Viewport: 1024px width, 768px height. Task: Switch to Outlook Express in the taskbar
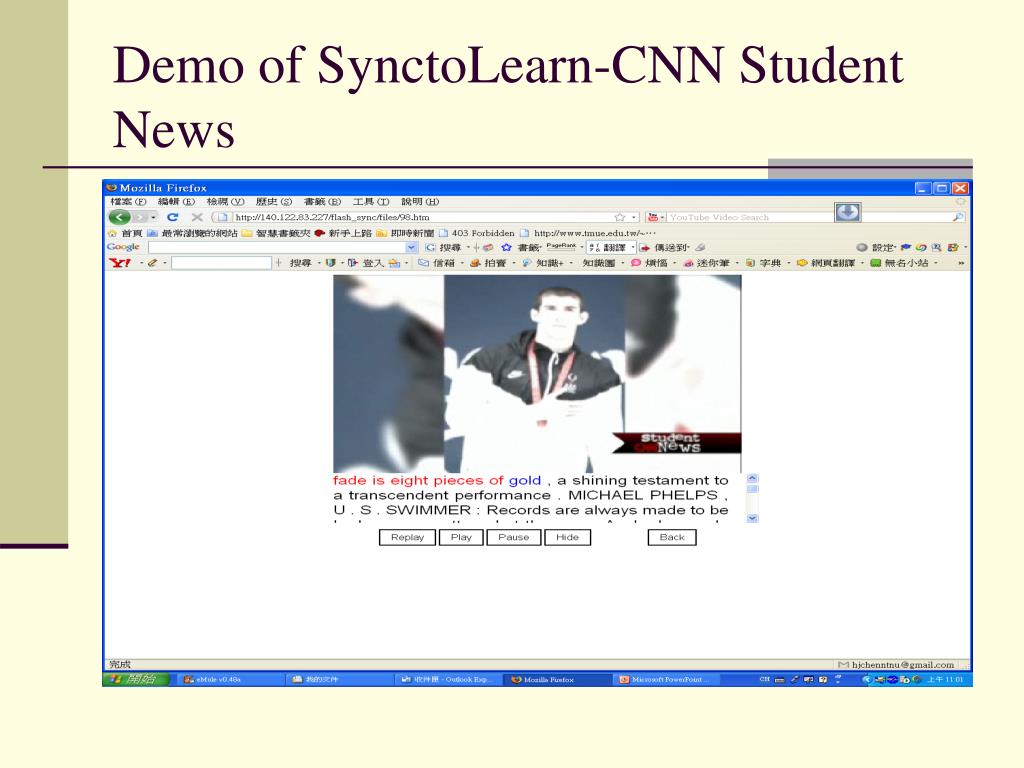[448, 679]
